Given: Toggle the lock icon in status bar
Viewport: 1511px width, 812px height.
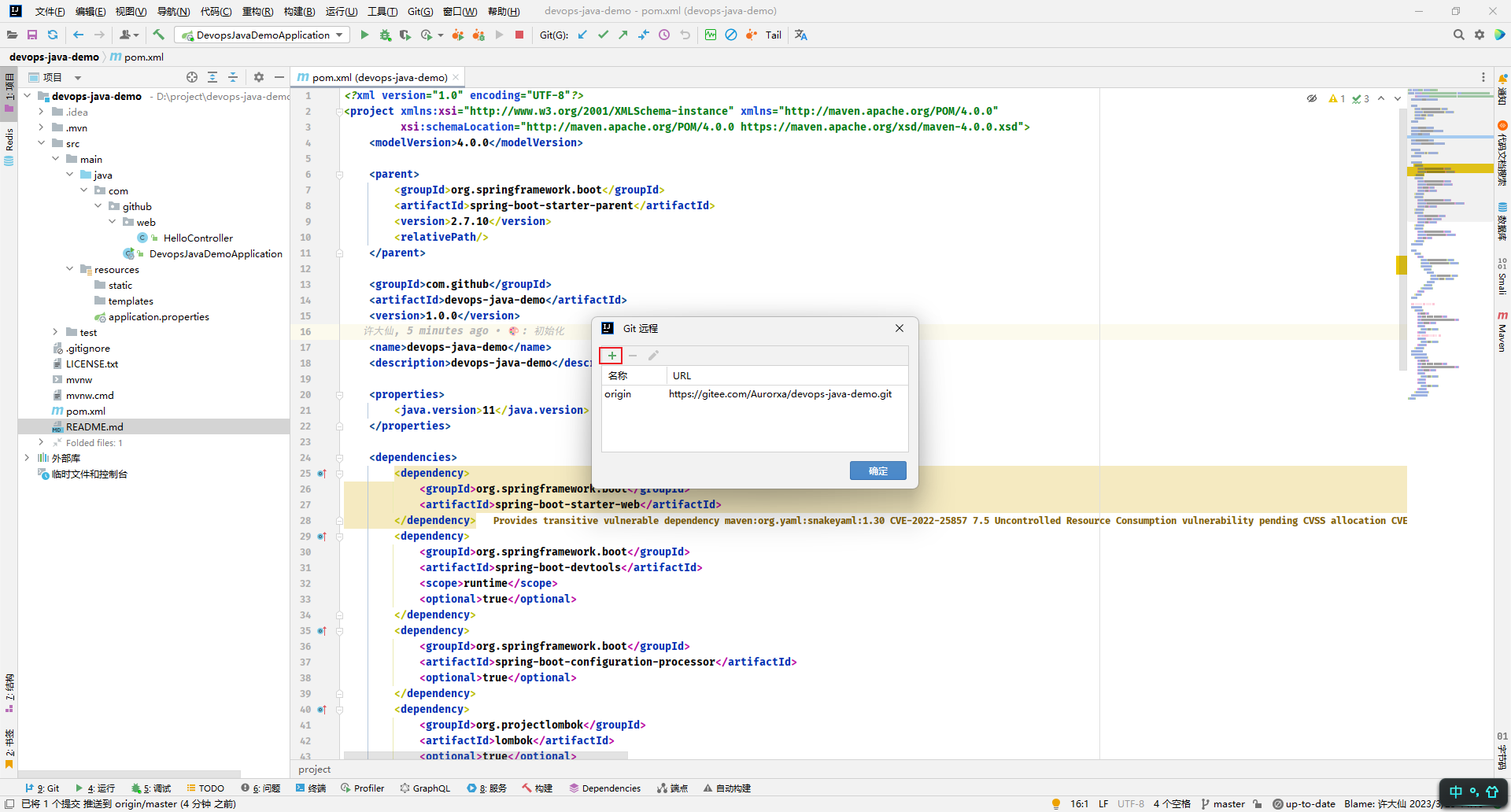Looking at the screenshot, I should 1258,803.
